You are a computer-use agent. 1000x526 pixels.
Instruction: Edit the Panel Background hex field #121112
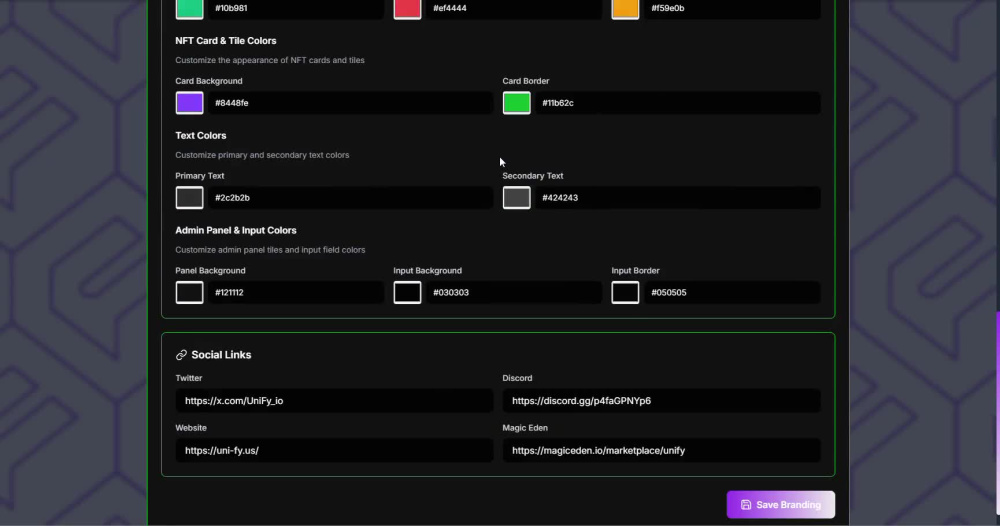[296, 293]
